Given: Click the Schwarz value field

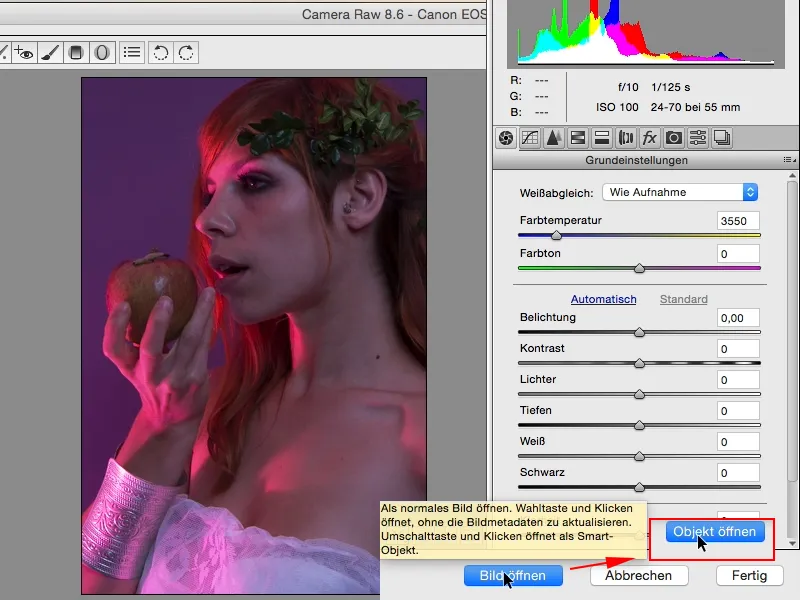Looking at the screenshot, I should 738,473.
